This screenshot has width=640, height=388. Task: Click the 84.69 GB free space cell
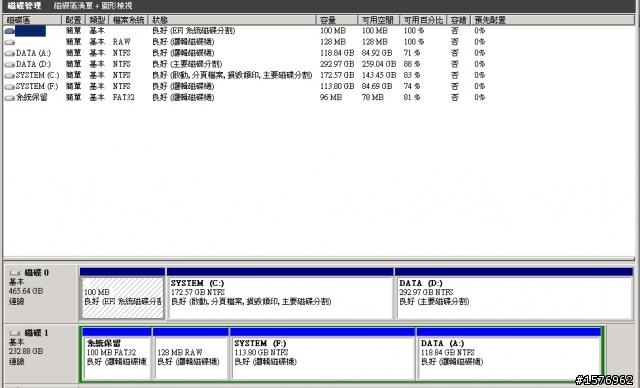(x=377, y=86)
